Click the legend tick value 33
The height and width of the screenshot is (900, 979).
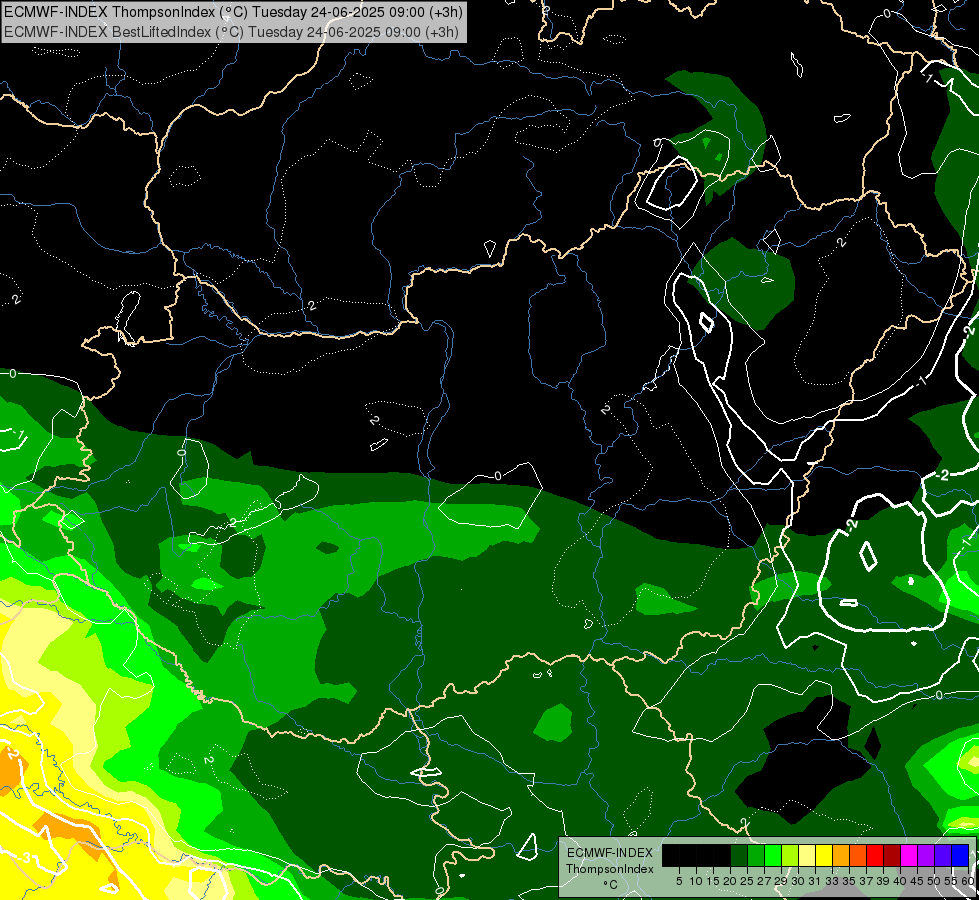(832, 881)
